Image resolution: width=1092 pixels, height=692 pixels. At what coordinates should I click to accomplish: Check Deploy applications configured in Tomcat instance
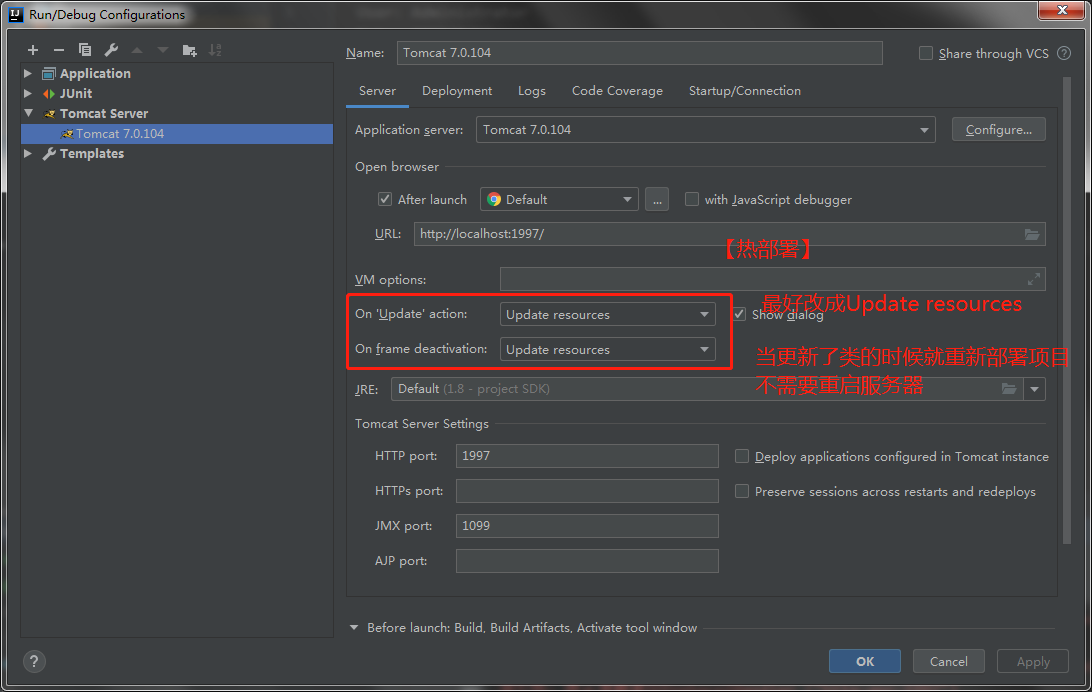click(x=742, y=456)
